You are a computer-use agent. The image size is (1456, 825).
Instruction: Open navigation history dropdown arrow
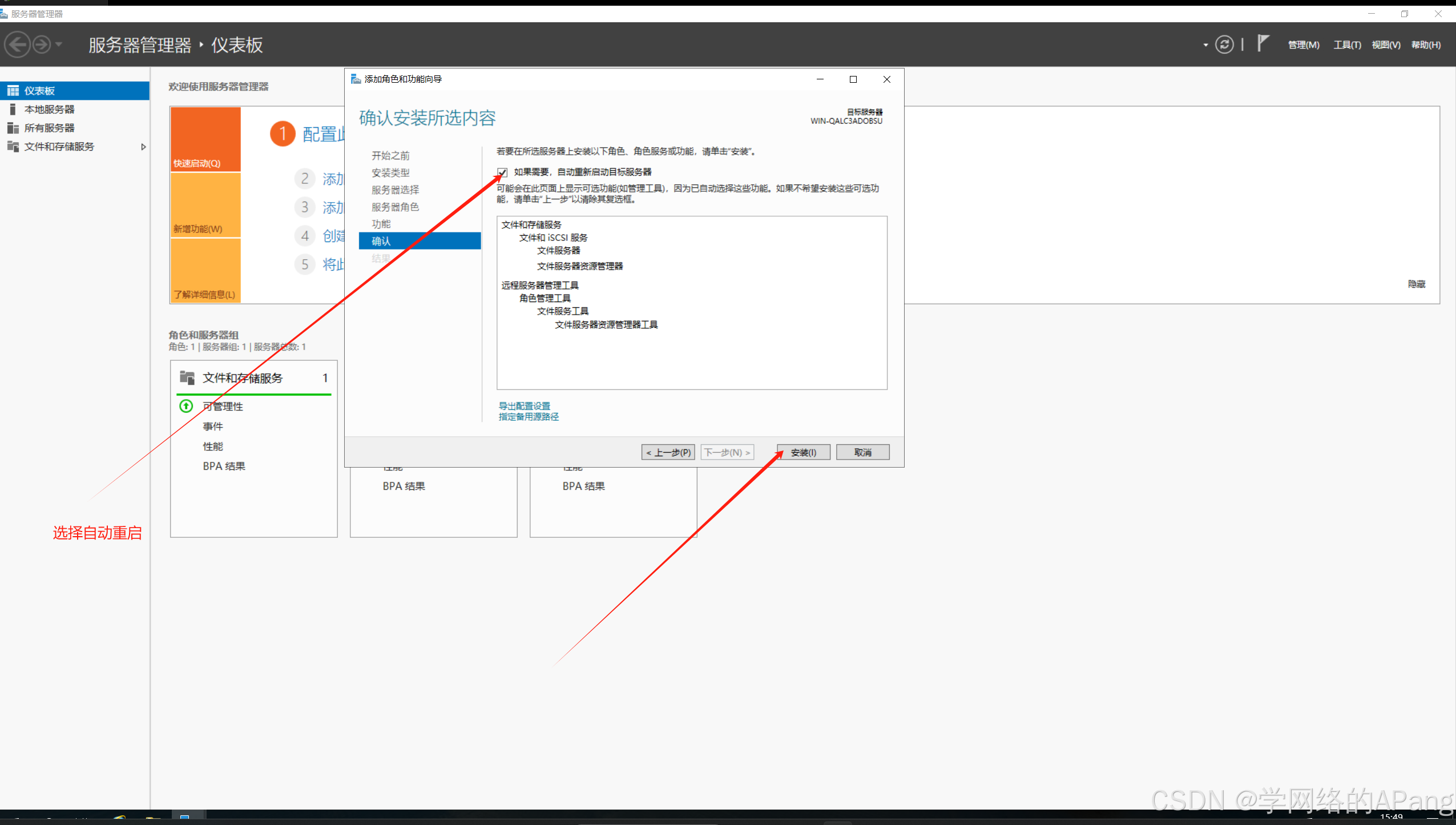coord(59,45)
